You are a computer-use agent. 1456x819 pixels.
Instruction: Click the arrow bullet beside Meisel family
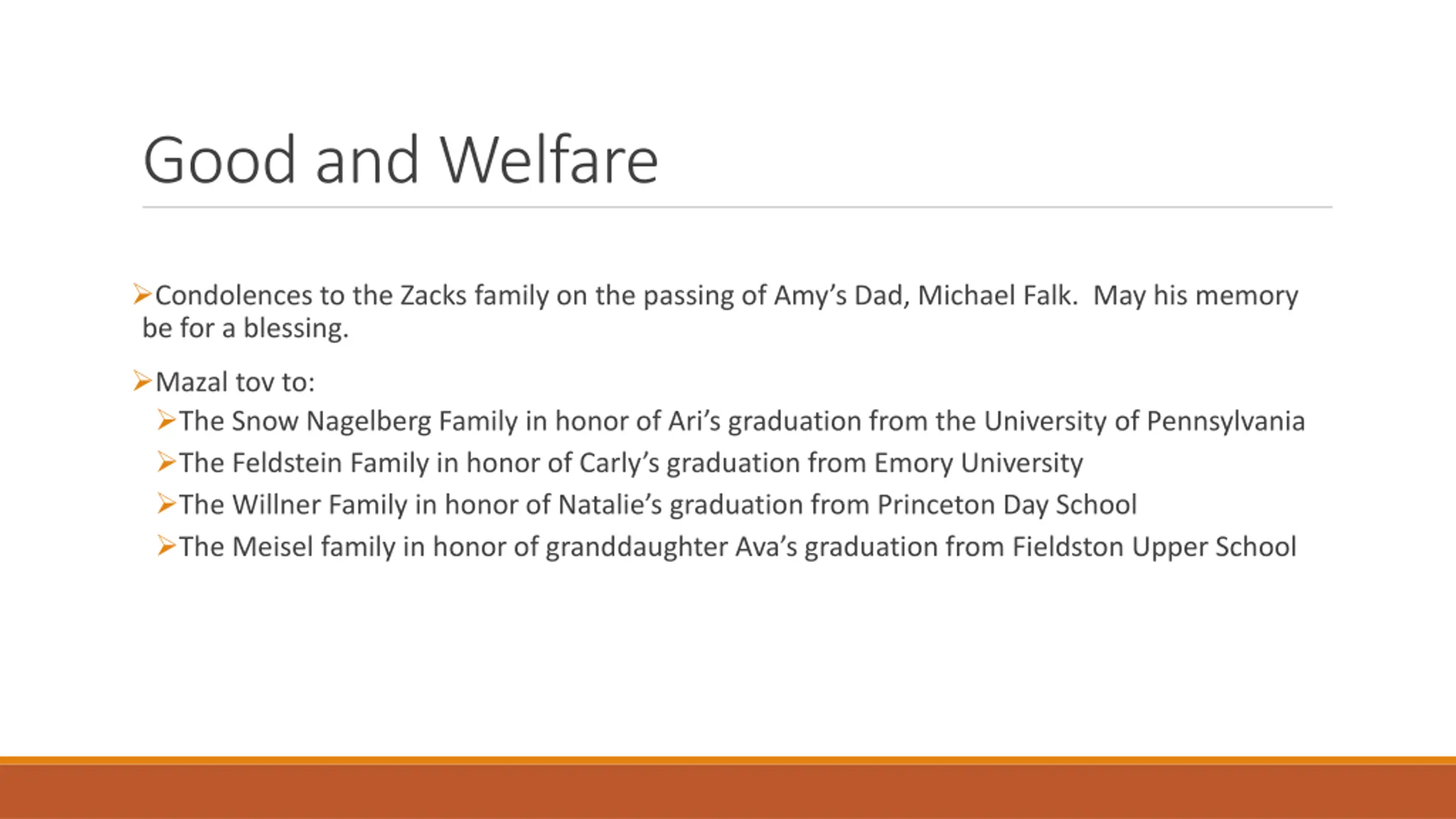point(167,546)
